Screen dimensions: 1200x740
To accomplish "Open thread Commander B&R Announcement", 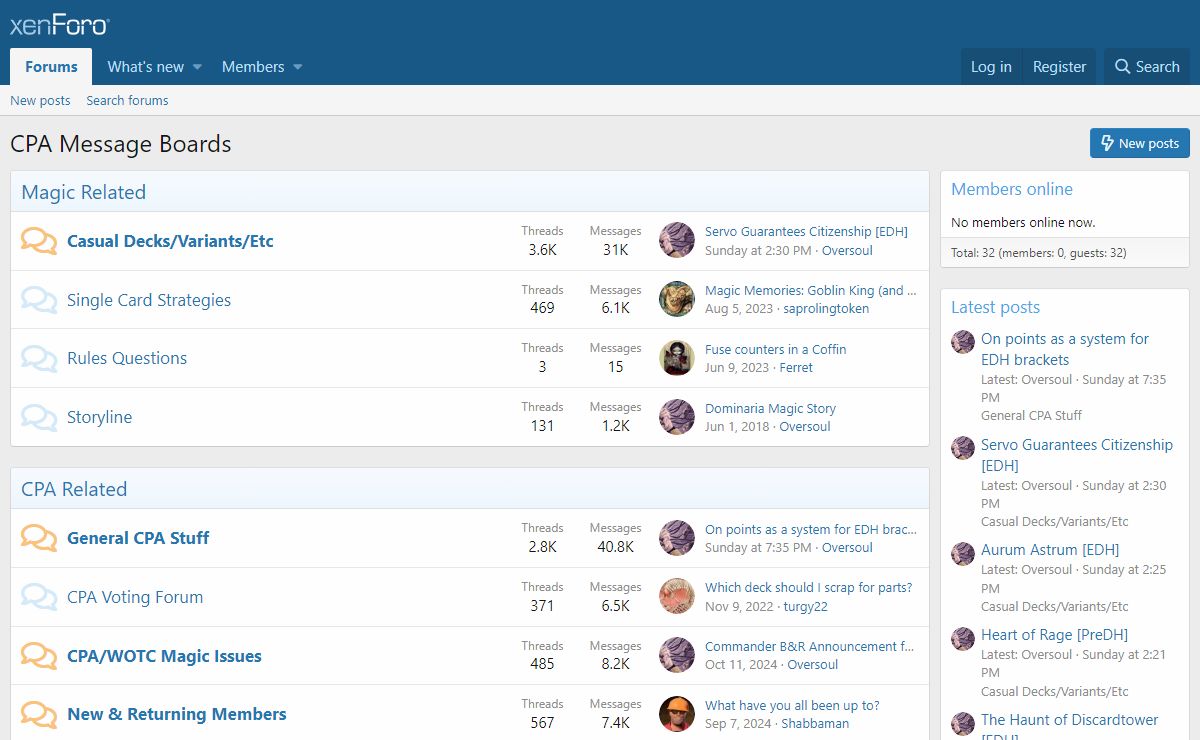I will click(x=809, y=646).
